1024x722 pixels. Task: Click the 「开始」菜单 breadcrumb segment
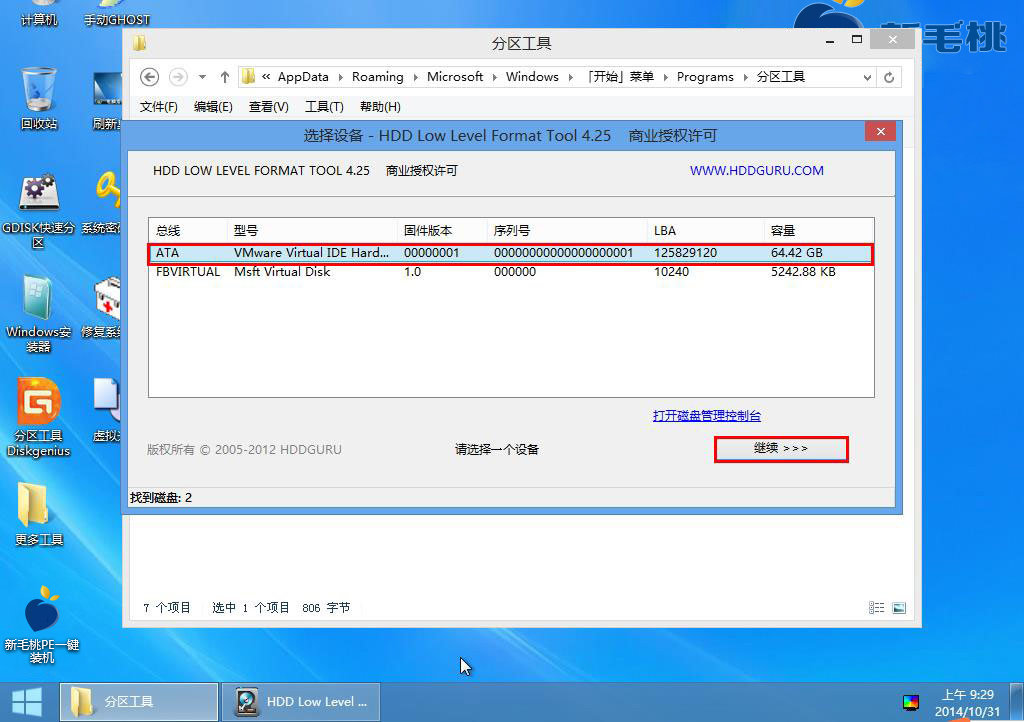(618, 77)
